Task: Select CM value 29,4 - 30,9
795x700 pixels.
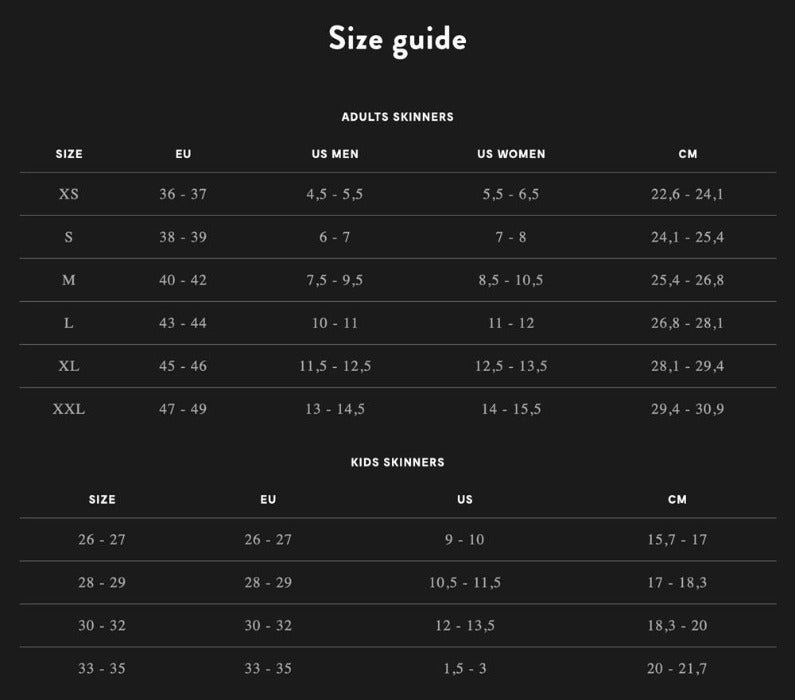Action: point(687,409)
